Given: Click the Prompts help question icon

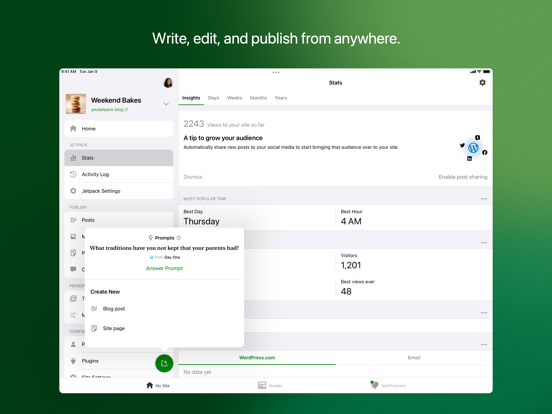Looking at the screenshot, I should click(x=178, y=238).
